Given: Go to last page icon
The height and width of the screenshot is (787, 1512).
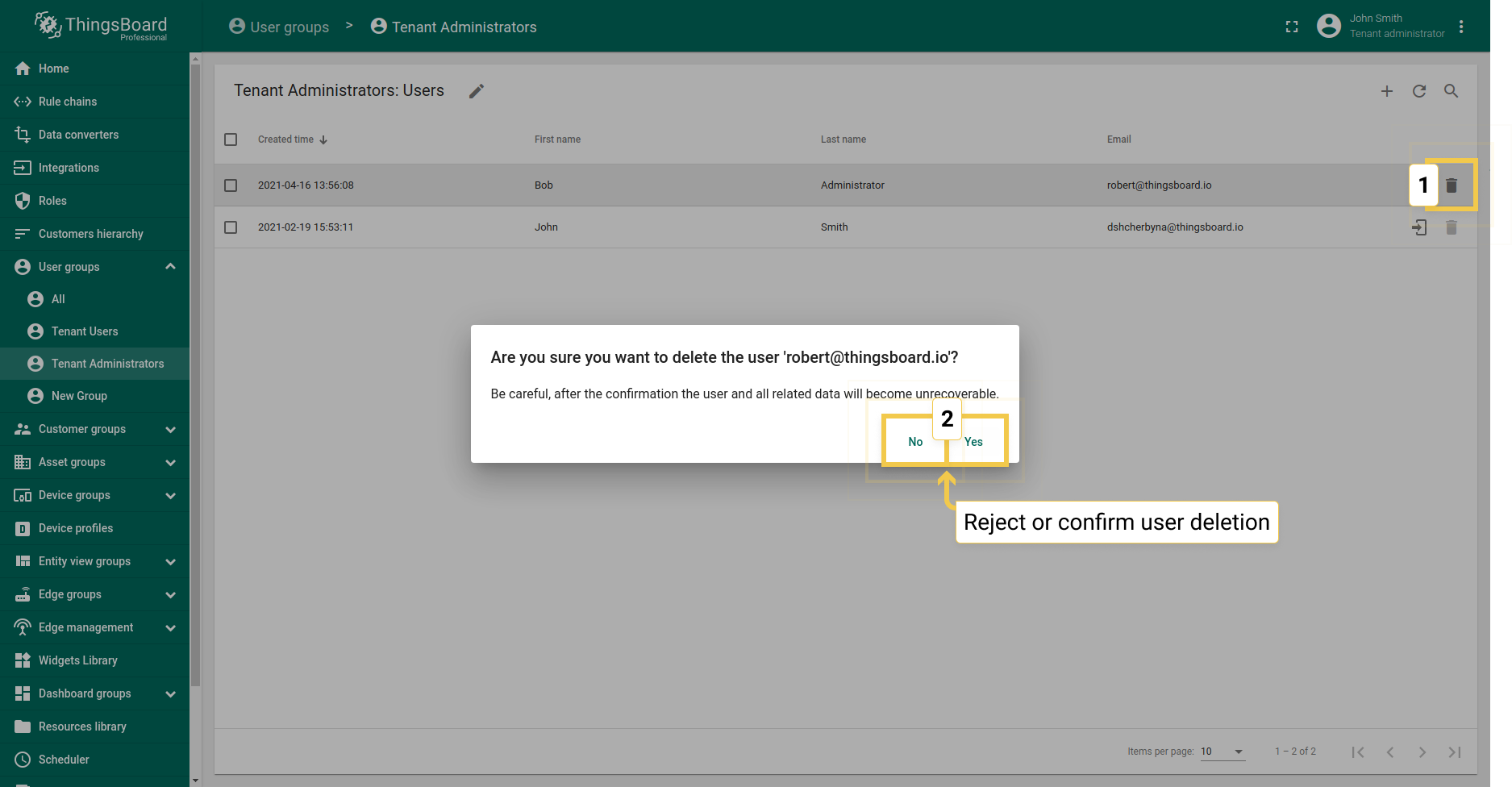Looking at the screenshot, I should [1455, 752].
